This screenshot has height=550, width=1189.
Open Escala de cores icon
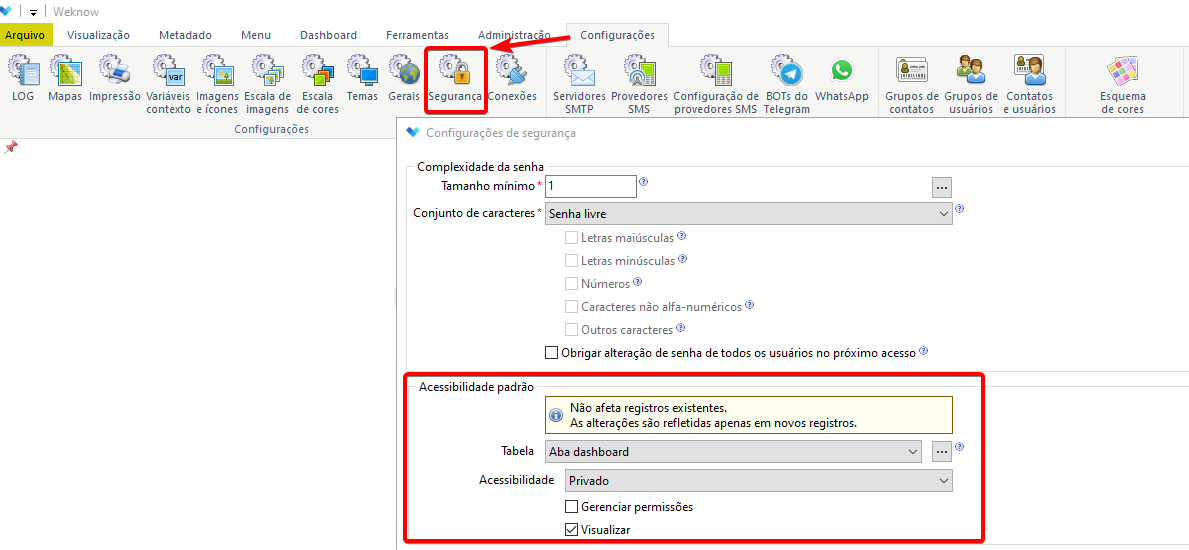(318, 84)
